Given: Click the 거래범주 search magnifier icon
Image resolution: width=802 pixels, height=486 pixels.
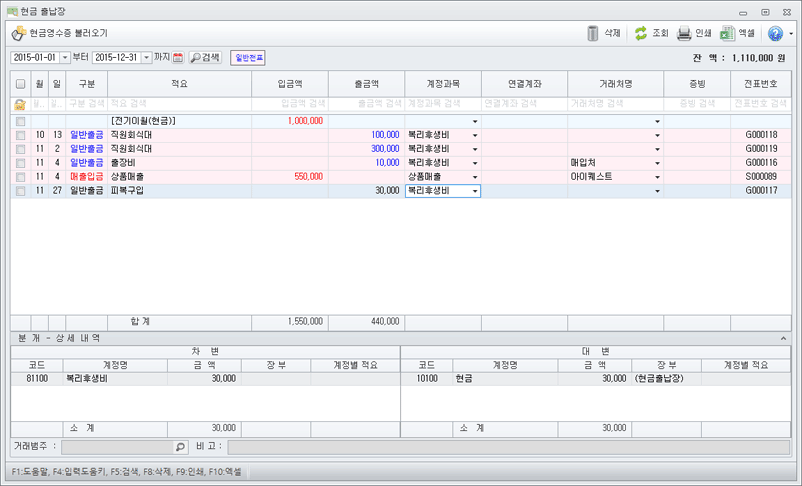Looking at the screenshot, I should [180, 447].
